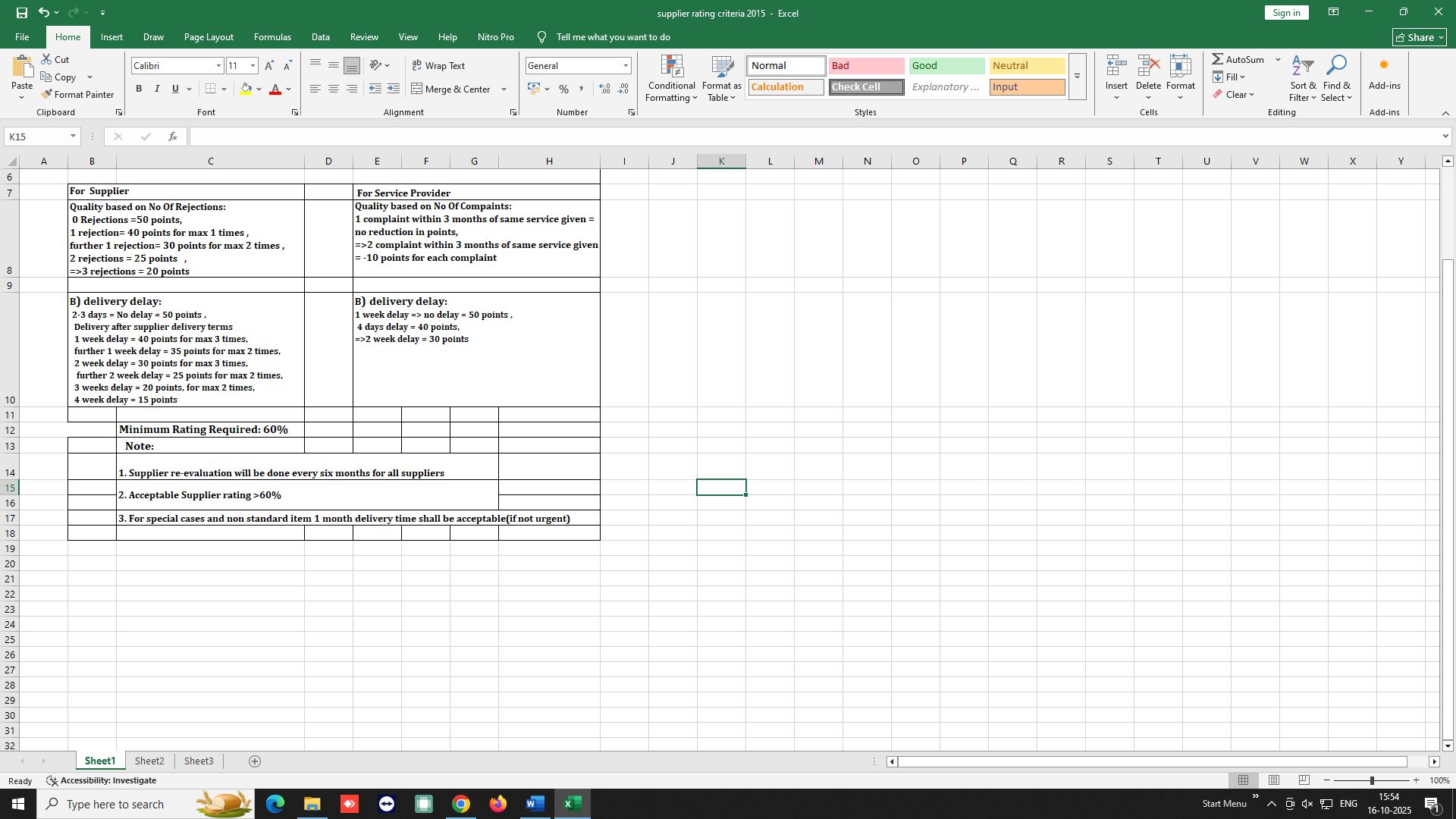
Task: Expand the Merge & Center dropdown arrow
Action: 504,89
